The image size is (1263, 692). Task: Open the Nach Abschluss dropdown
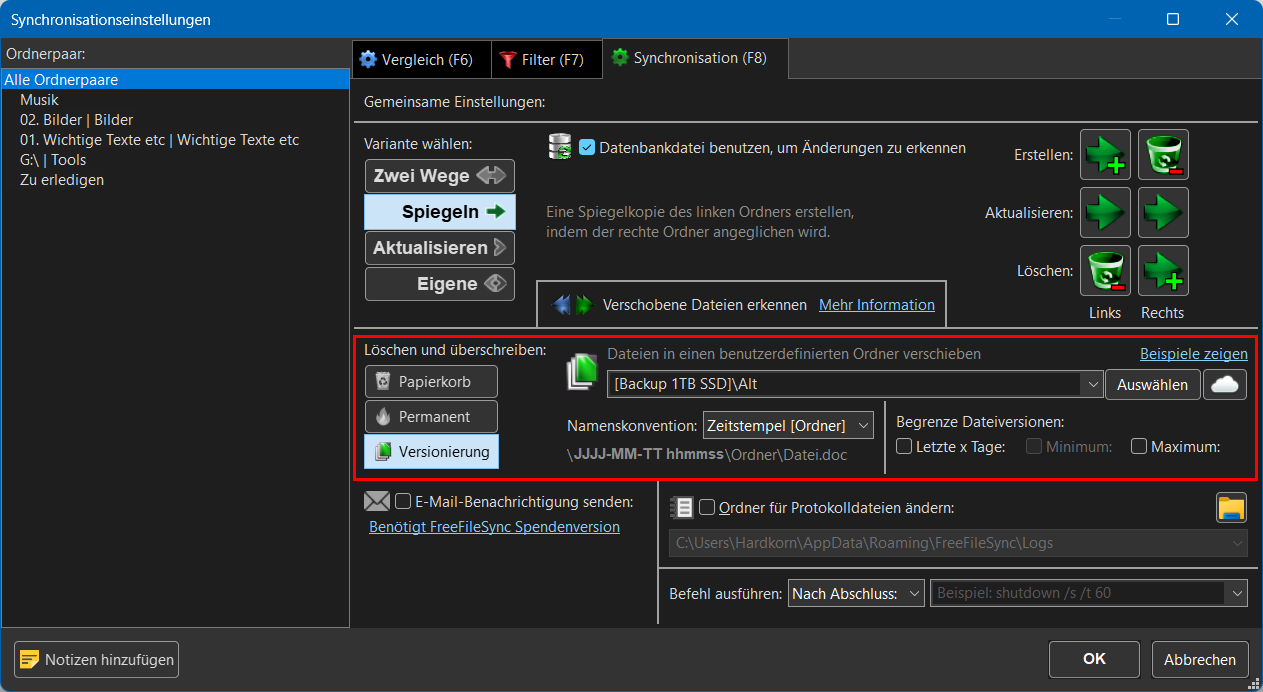point(857,593)
